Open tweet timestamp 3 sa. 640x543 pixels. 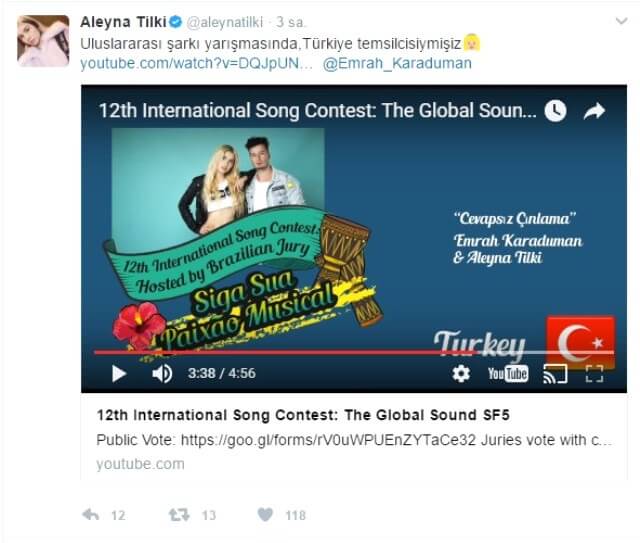(x=290, y=22)
